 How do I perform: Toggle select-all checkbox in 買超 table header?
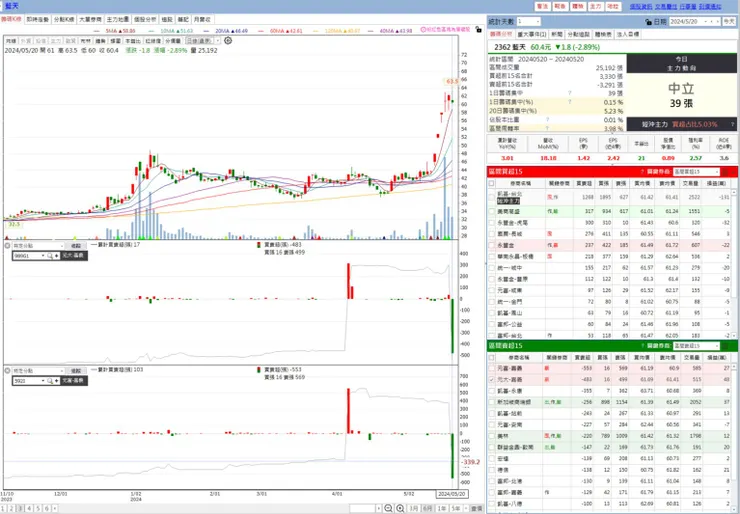[492, 183]
